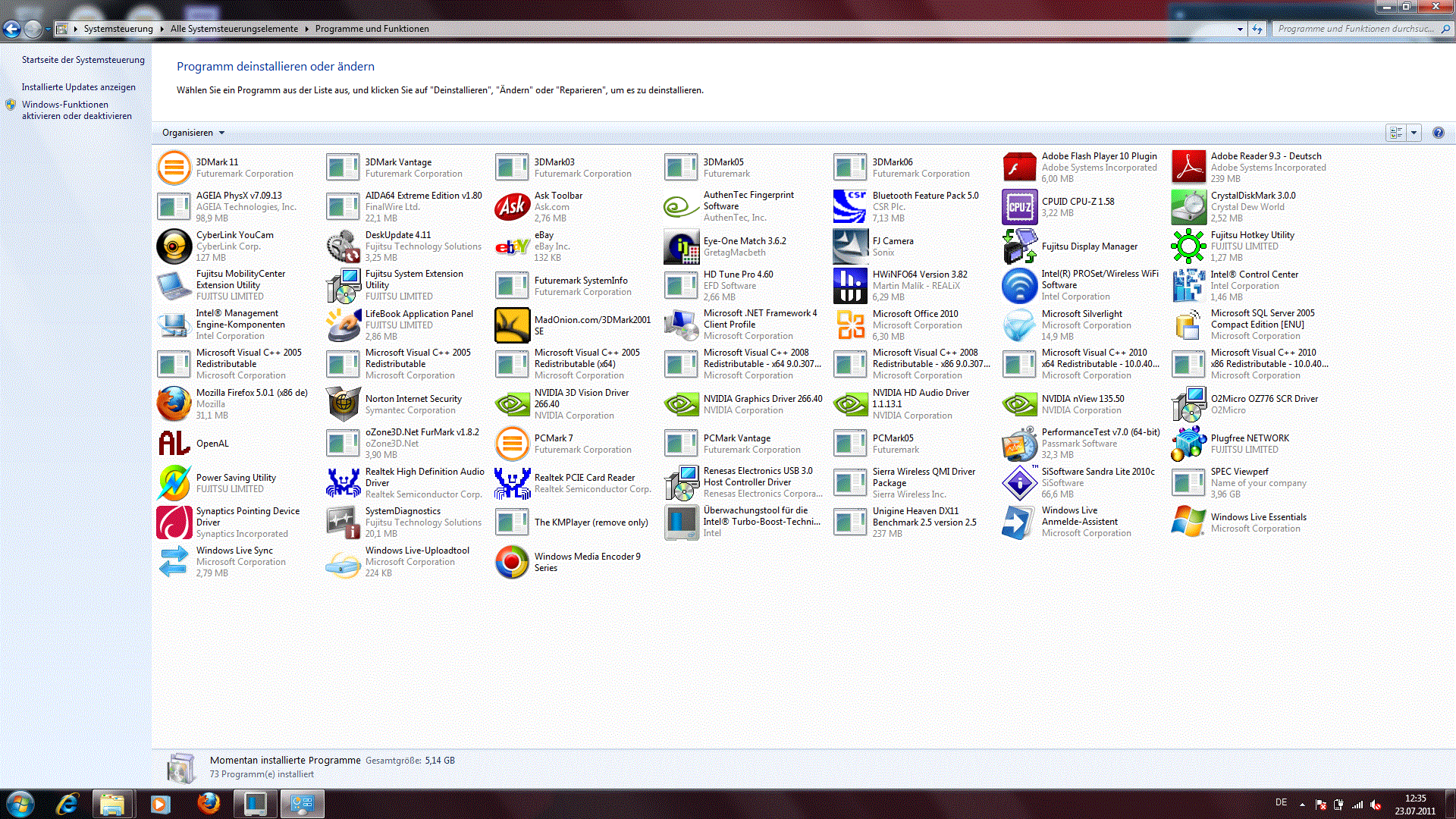Select the Fujitsu Hotkey Utility icon

click(x=1188, y=246)
